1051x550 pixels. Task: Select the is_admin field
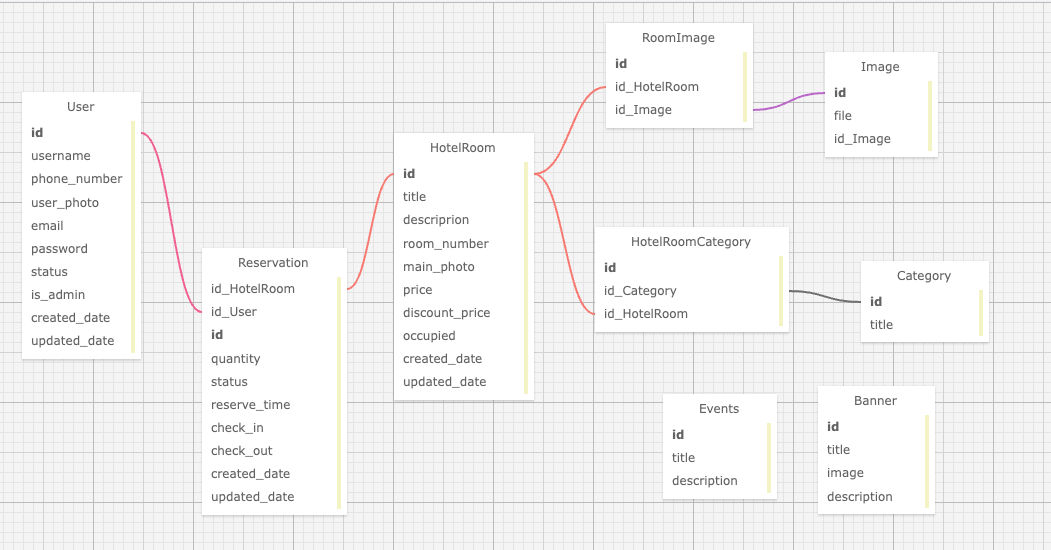pos(58,295)
